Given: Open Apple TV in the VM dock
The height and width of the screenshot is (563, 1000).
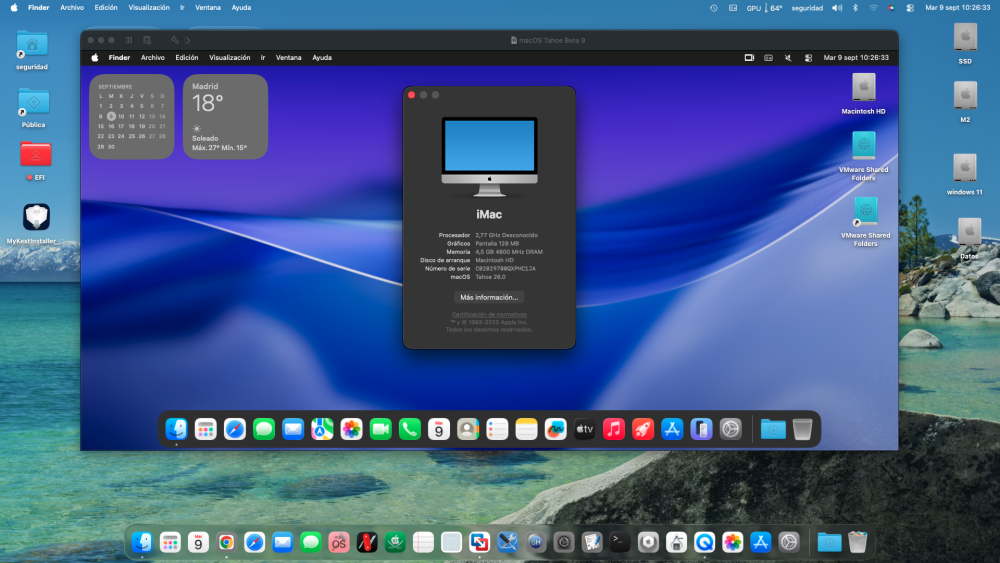Looking at the screenshot, I should 585,429.
